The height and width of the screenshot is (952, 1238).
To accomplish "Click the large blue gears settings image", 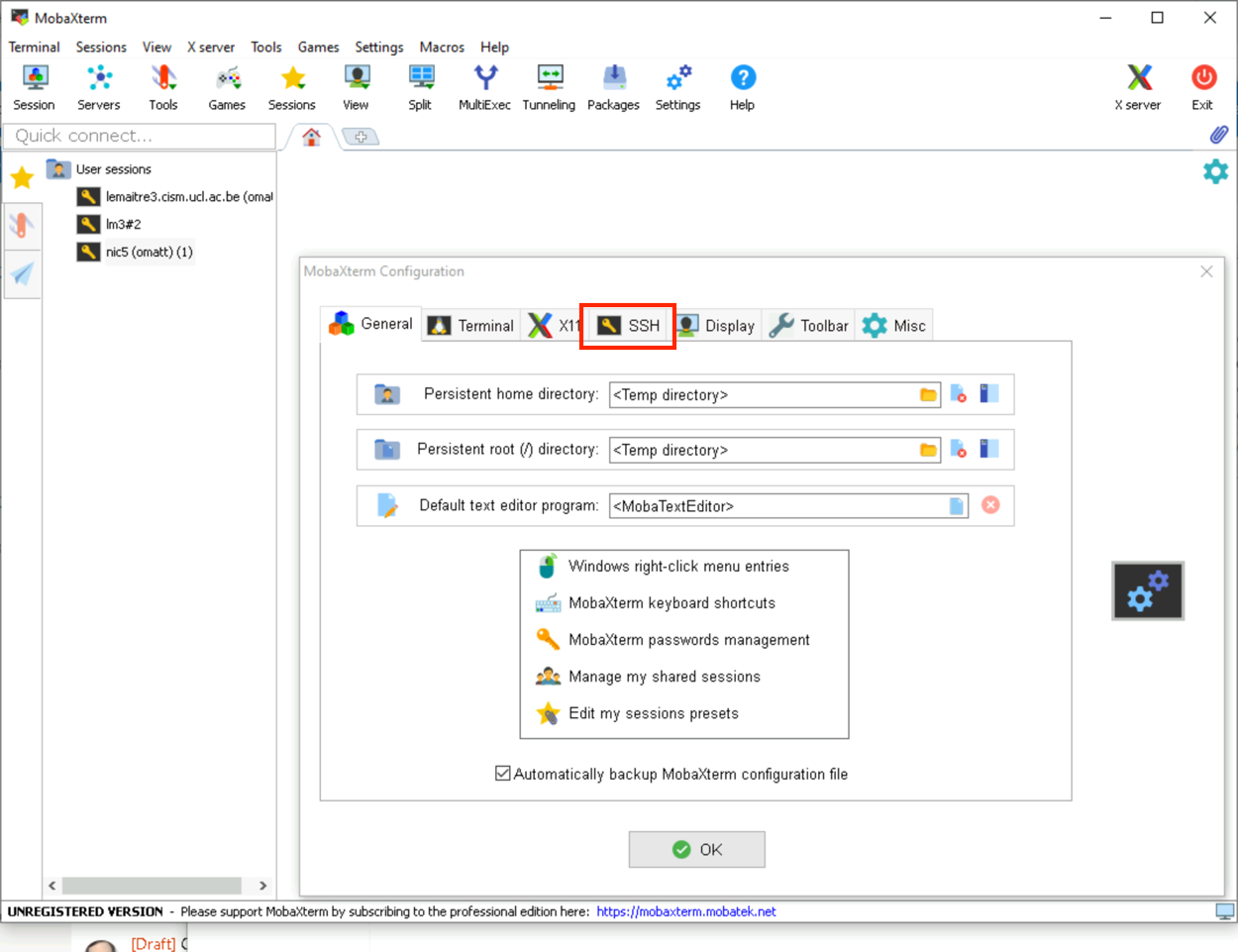I will click(x=1148, y=591).
